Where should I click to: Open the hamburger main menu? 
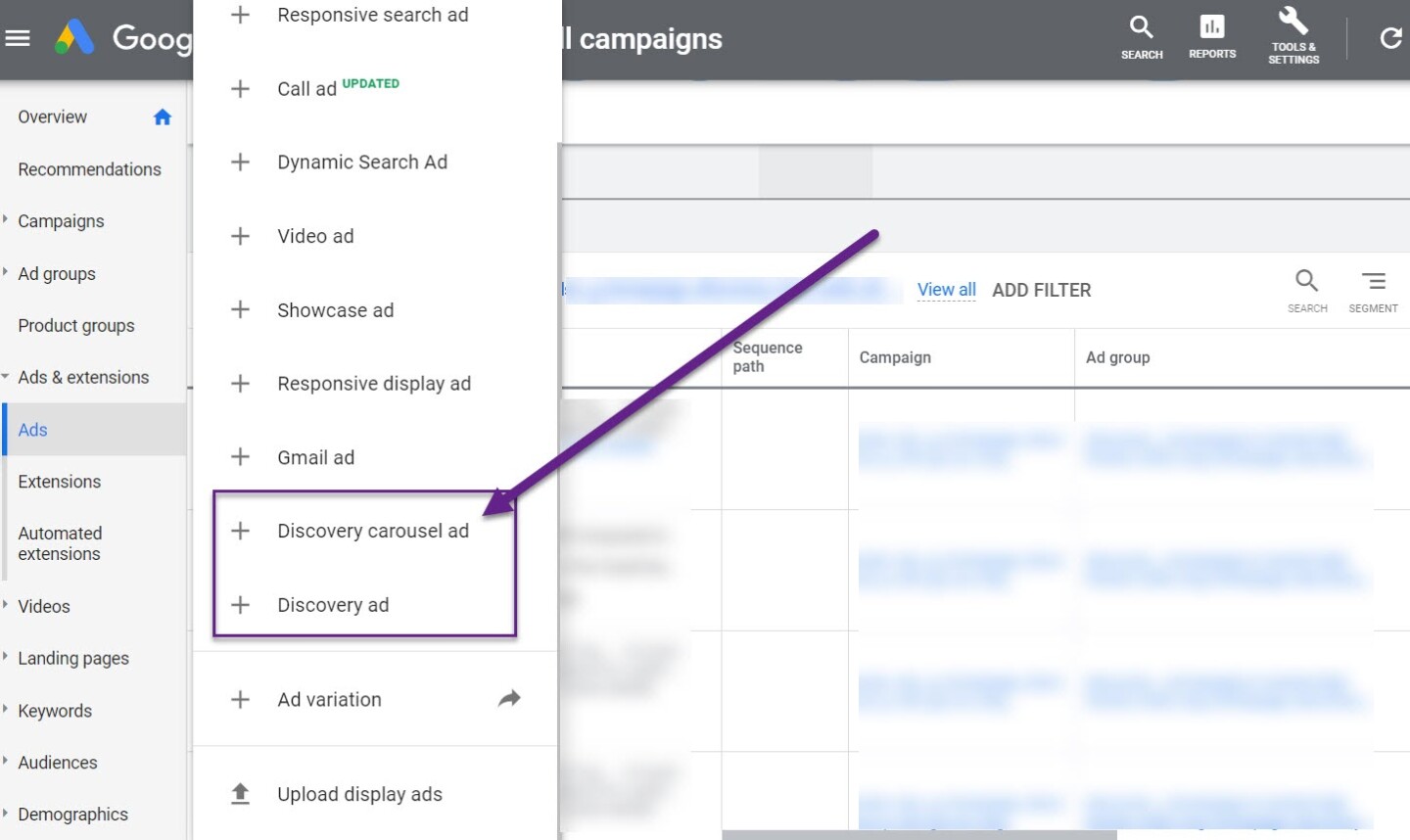[x=18, y=38]
